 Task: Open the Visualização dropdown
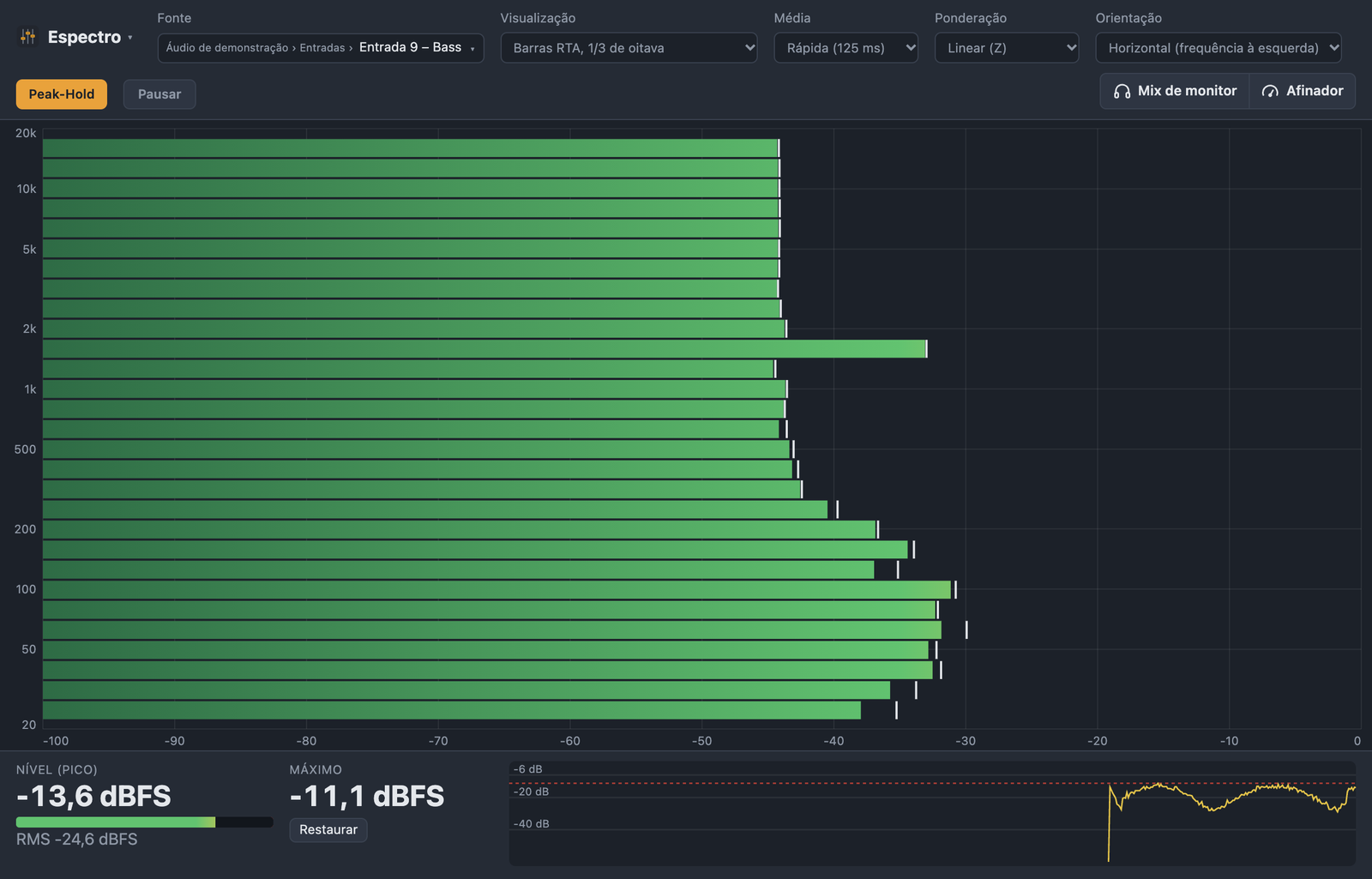click(629, 48)
